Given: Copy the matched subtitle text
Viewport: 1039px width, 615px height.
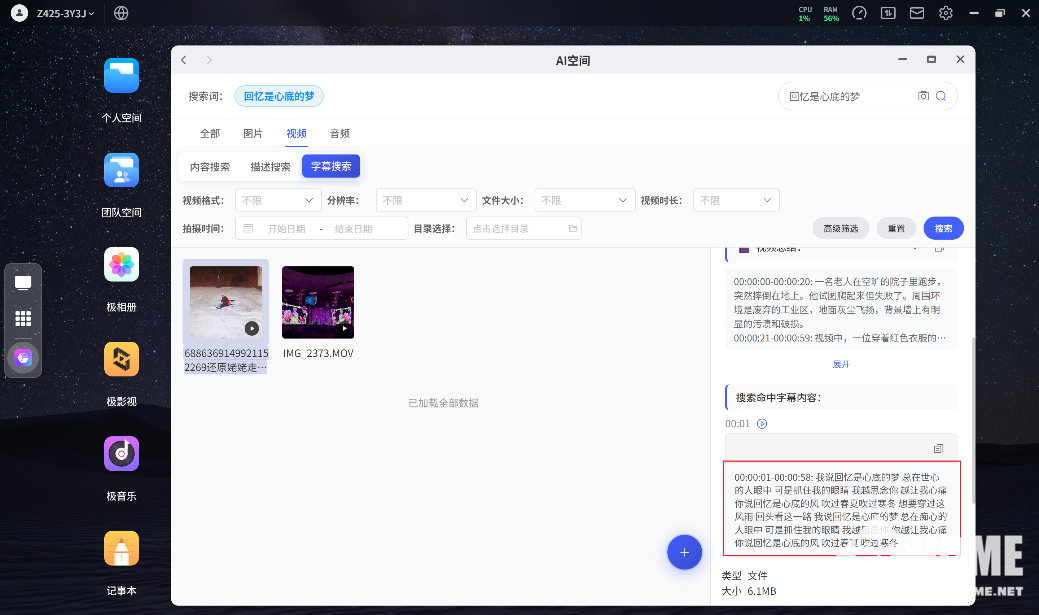Looking at the screenshot, I should pyautogui.click(x=938, y=448).
